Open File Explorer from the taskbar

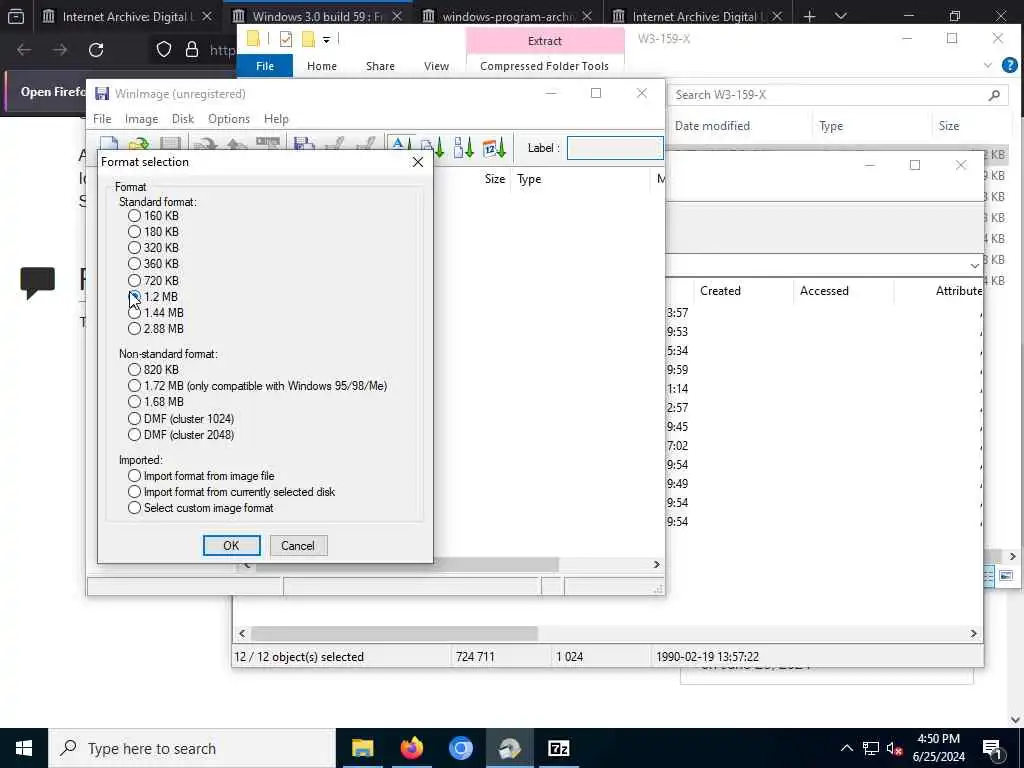click(x=362, y=748)
